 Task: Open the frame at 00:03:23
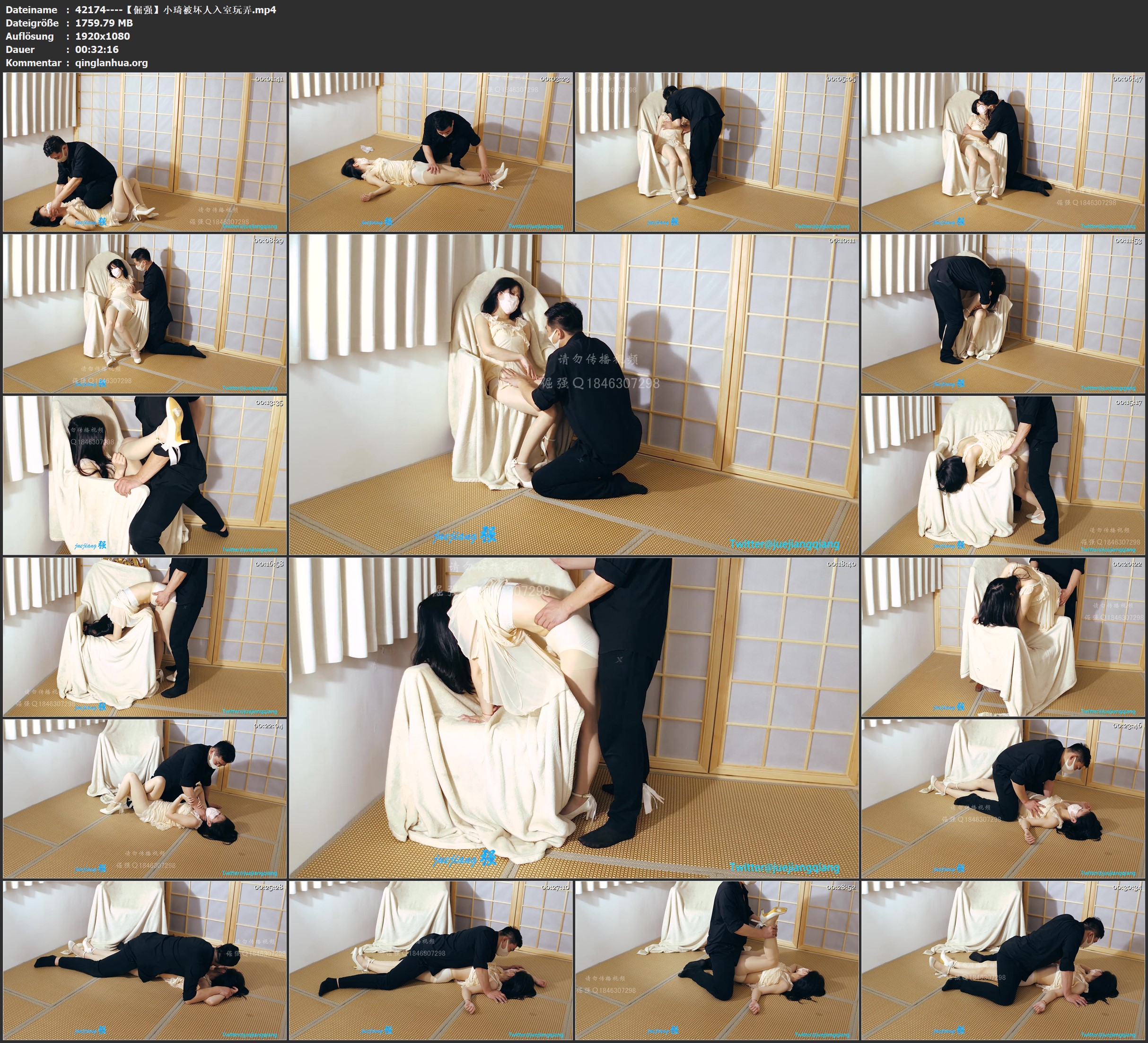(x=431, y=152)
